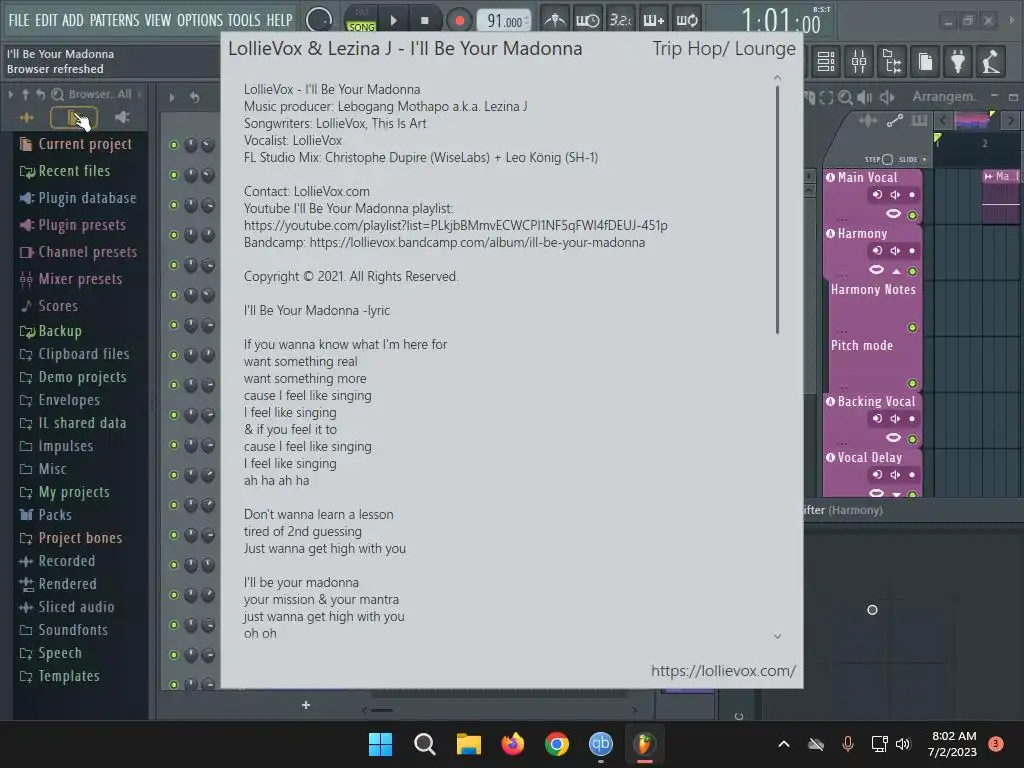The image size is (1024, 768).
Task: Open the plugin picker plug icon
Action: [x=958, y=61]
